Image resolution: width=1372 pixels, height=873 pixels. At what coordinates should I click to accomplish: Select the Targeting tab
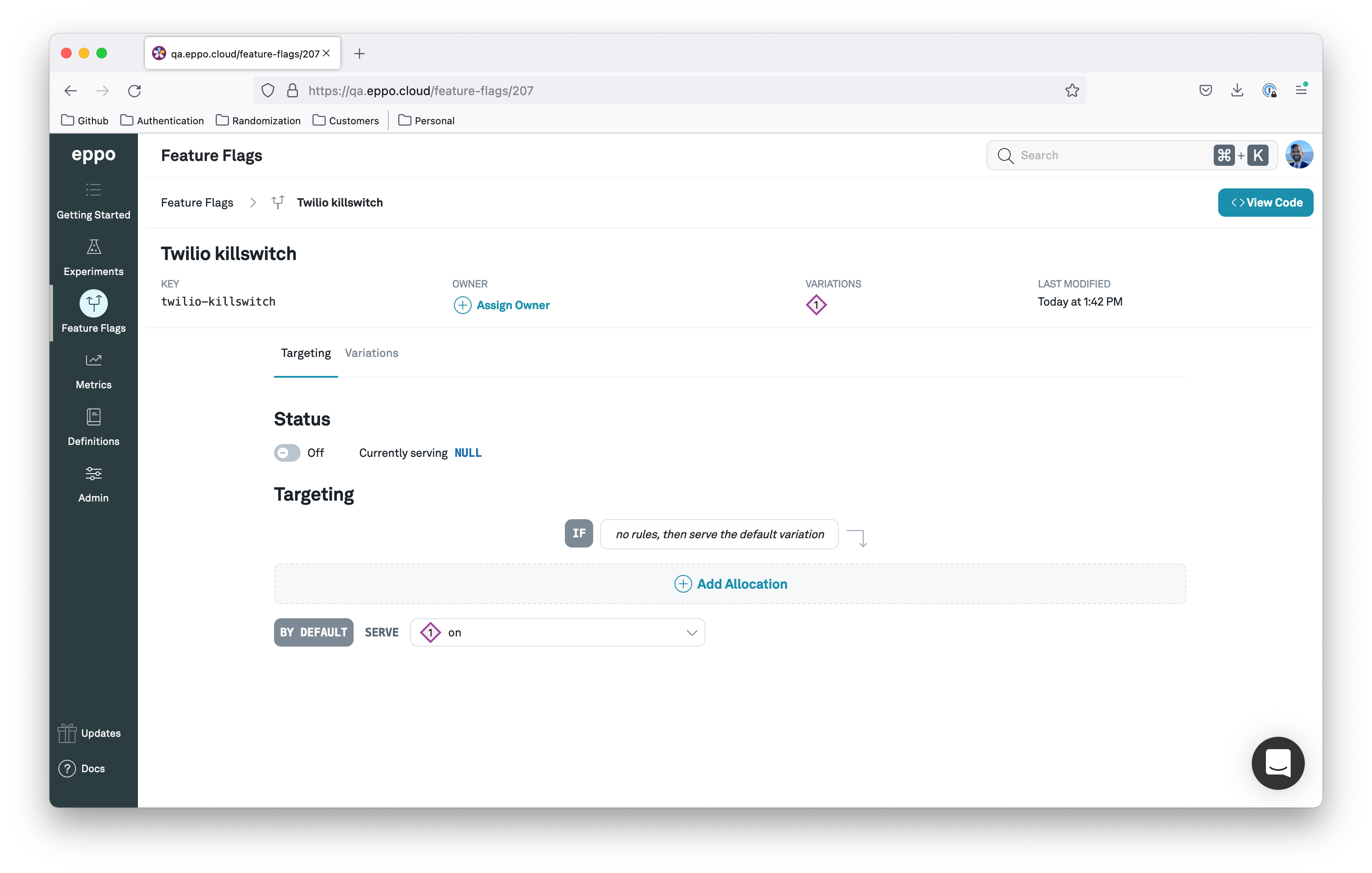pos(306,353)
